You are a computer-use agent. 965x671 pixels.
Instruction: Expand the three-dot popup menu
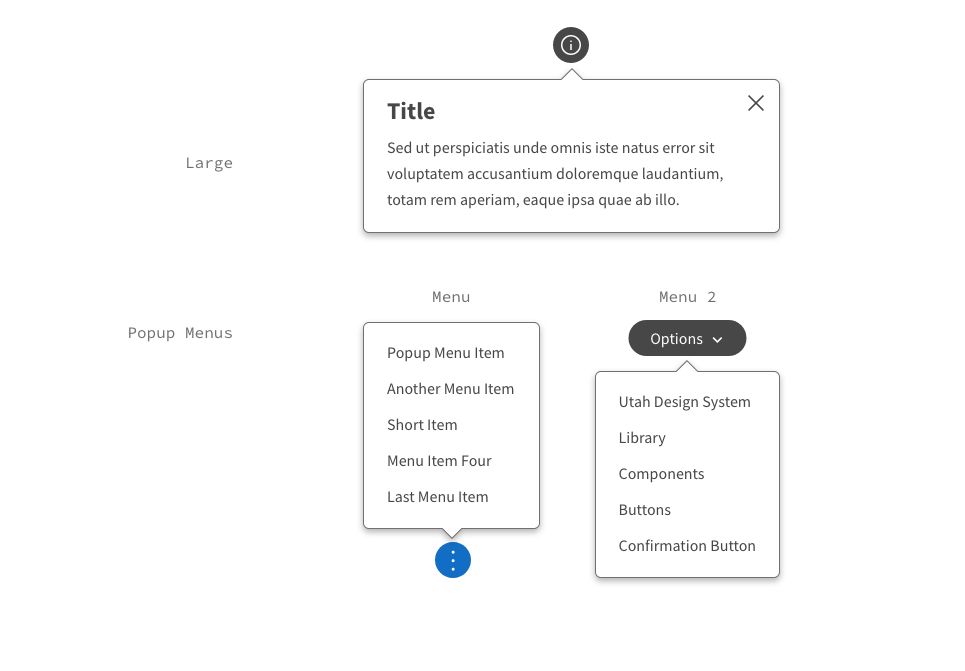click(452, 560)
